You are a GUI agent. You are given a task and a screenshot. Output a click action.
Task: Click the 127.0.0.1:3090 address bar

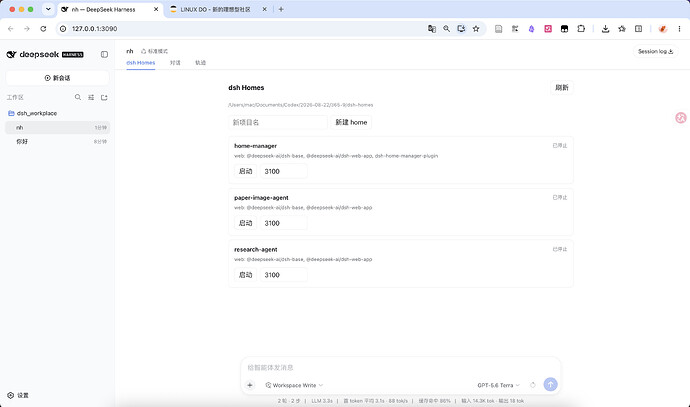click(242, 29)
